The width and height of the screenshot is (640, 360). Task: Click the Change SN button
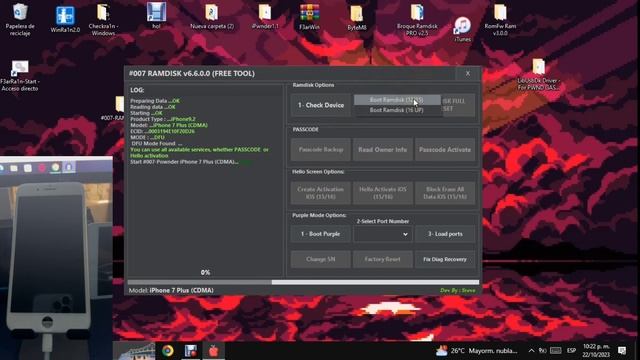(x=321, y=260)
